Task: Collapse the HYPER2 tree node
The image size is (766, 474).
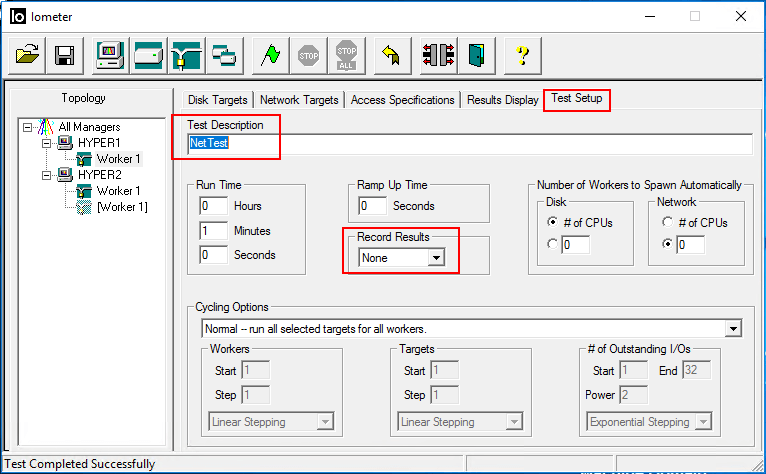Action: (x=46, y=175)
